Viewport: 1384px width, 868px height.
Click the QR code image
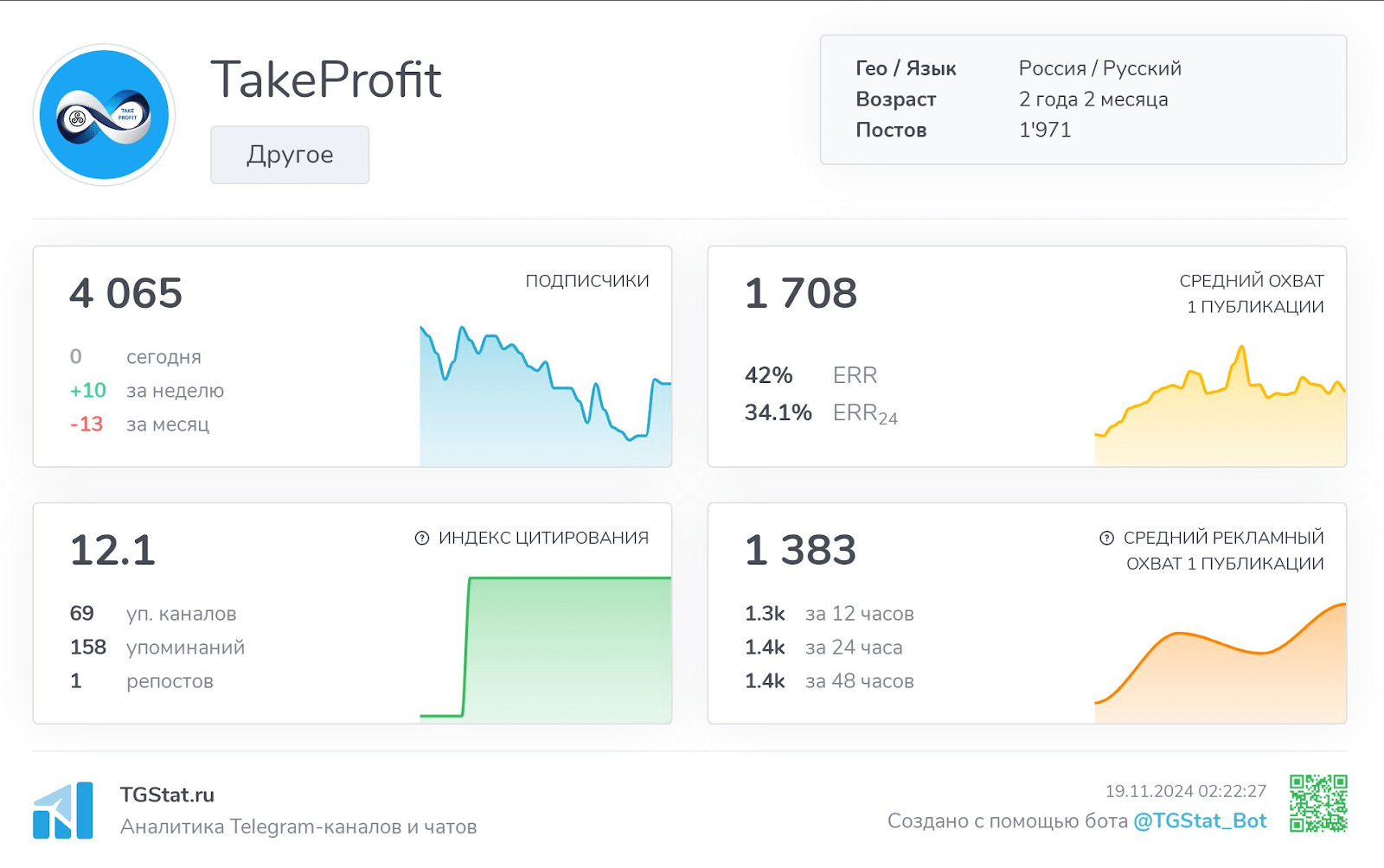coord(1318,803)
